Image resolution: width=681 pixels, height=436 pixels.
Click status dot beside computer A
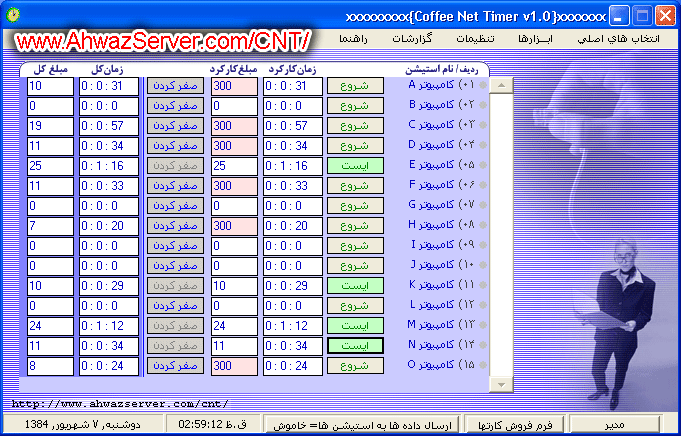click(483, 86)
